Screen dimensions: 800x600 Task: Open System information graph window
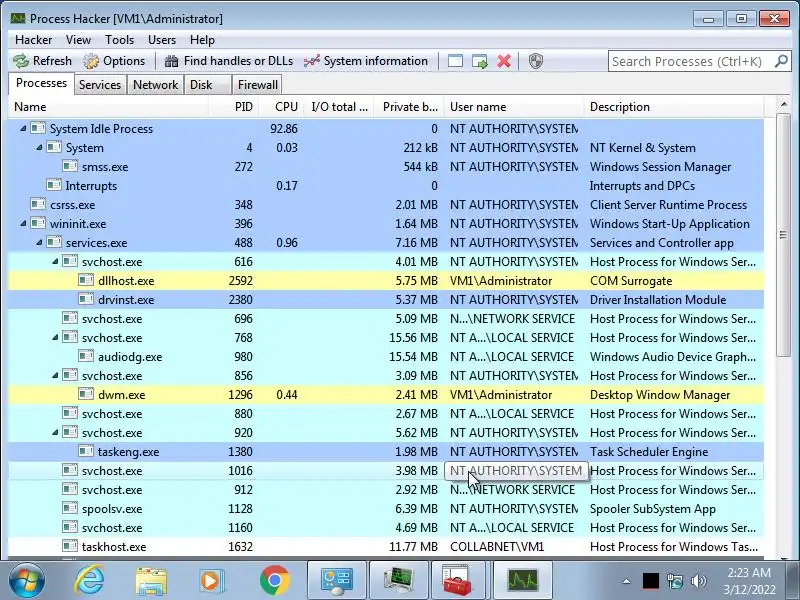coord(366,61)
